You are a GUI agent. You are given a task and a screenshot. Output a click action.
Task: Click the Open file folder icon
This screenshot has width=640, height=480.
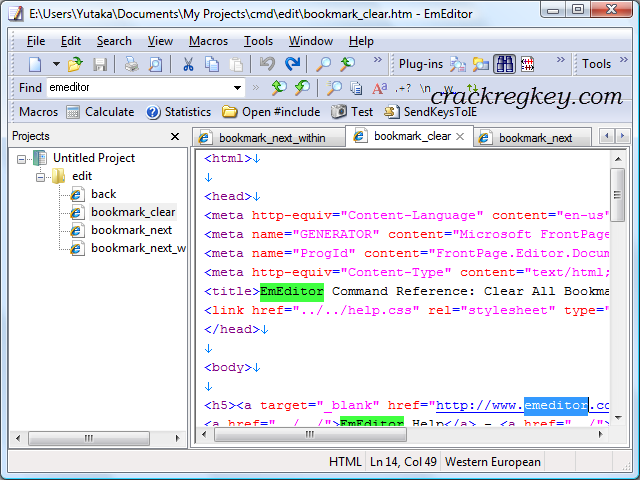75,64
